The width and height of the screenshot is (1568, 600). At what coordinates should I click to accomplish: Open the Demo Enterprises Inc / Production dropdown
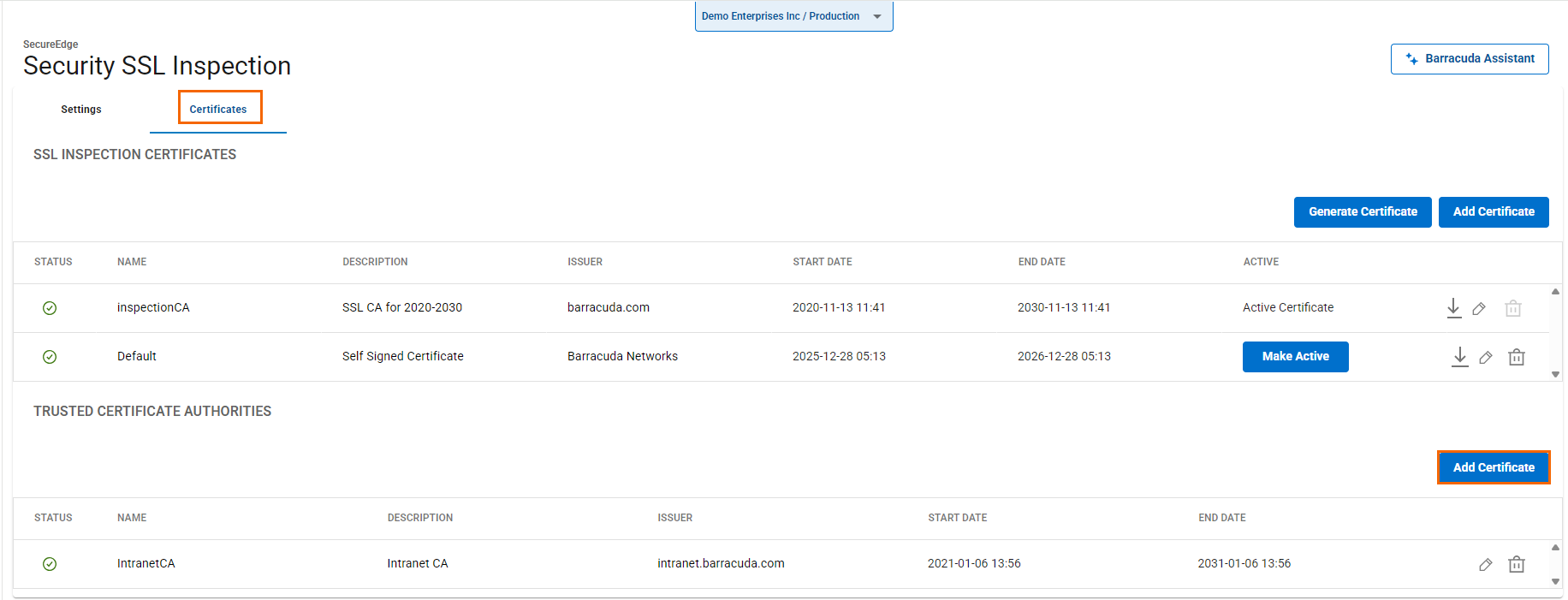(793, 16)
